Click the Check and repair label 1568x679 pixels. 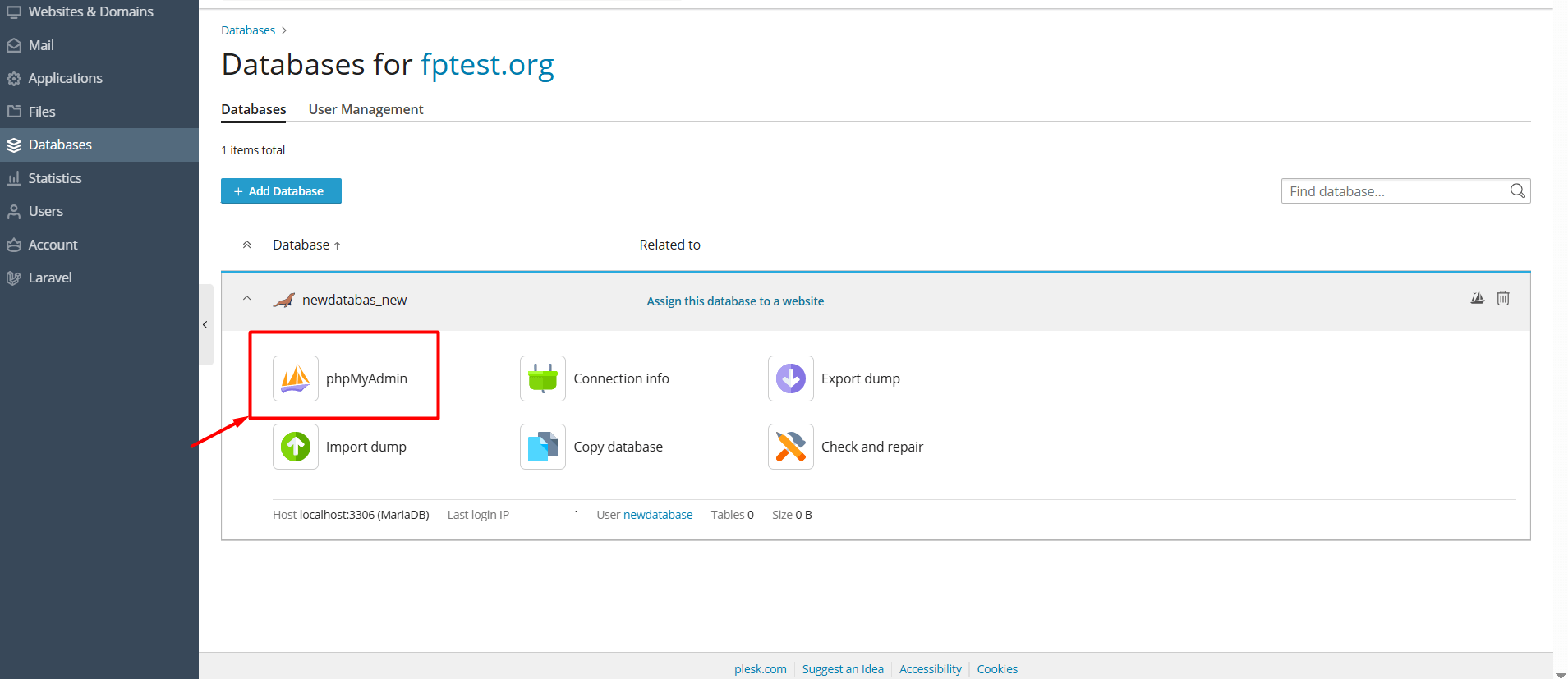(x=872, y=447)
